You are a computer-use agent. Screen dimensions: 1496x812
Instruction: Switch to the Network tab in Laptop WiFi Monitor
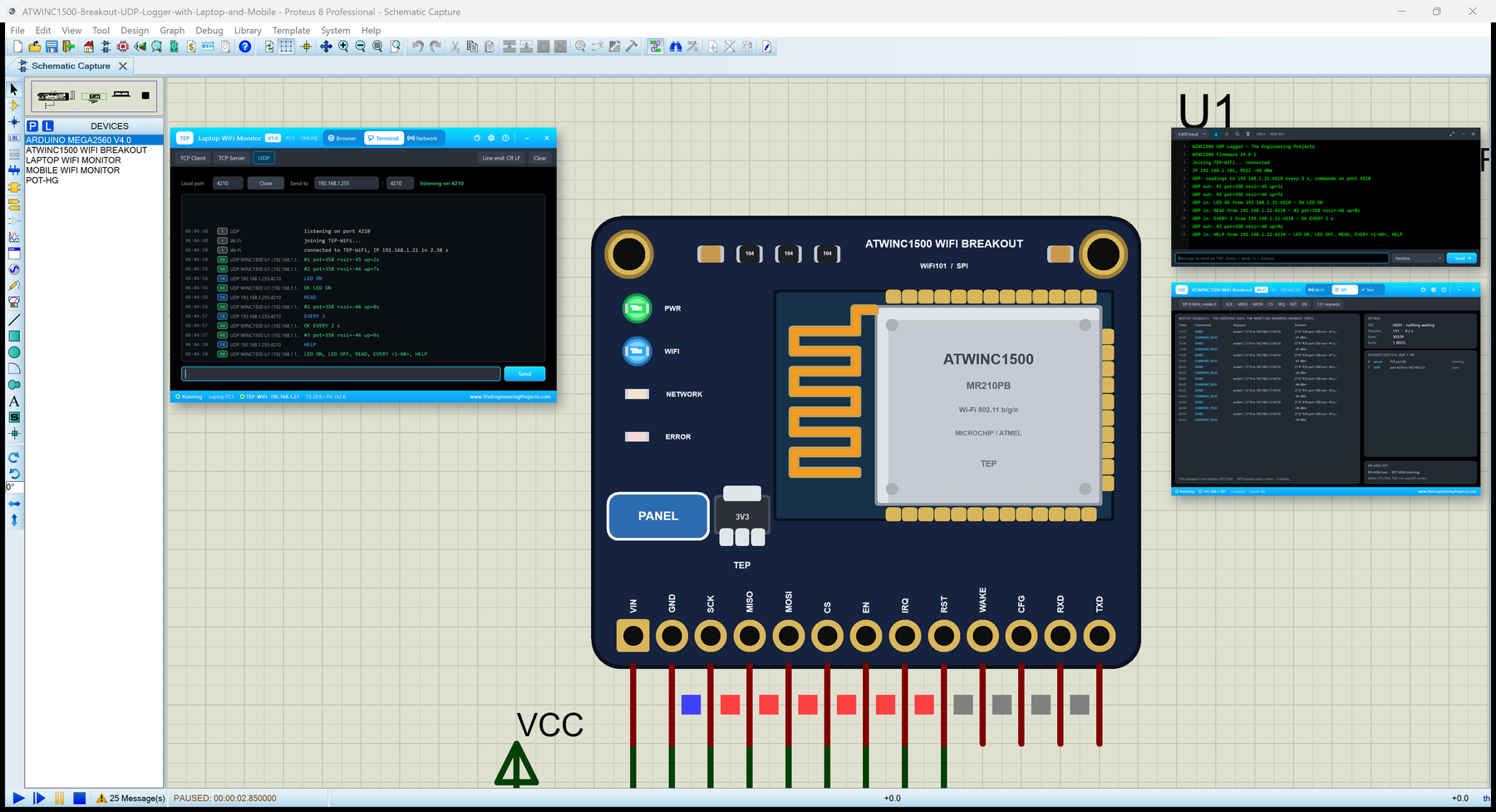tap(422, 138)
